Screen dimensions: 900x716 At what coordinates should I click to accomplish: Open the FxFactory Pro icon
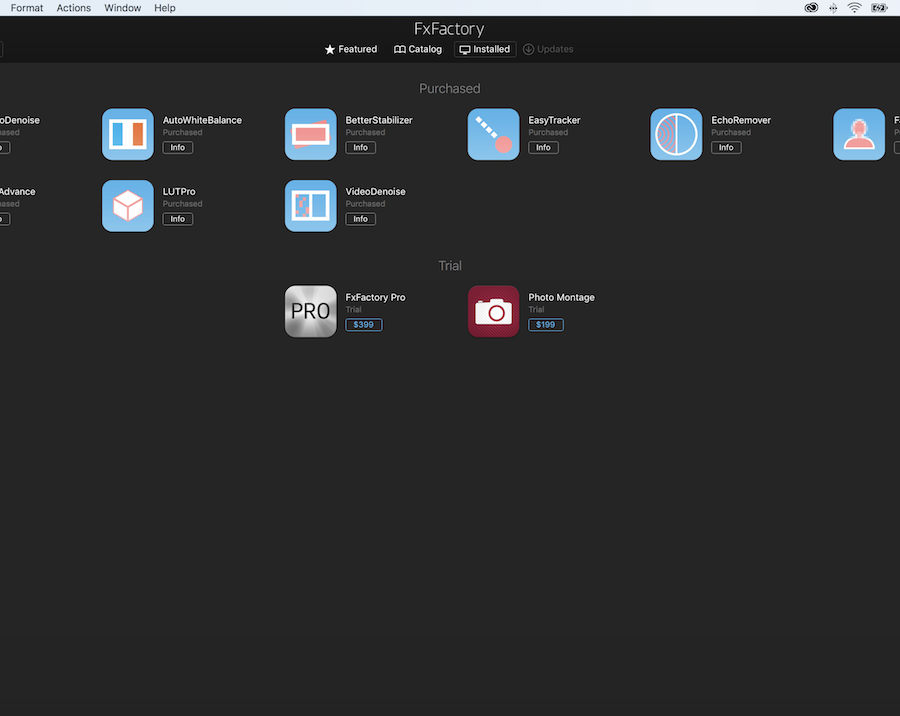tap(311, 311)
